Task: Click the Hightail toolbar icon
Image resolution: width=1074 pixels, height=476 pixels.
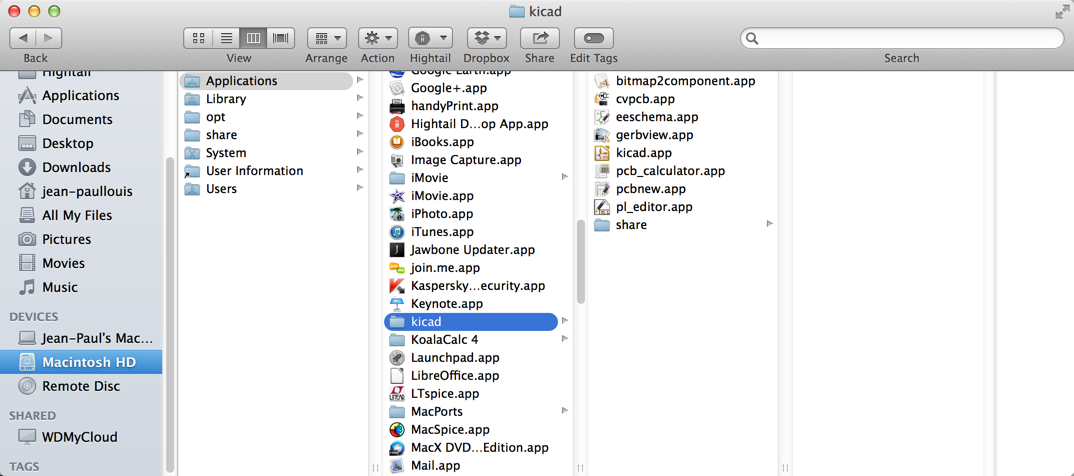Action: click(430, 38)
